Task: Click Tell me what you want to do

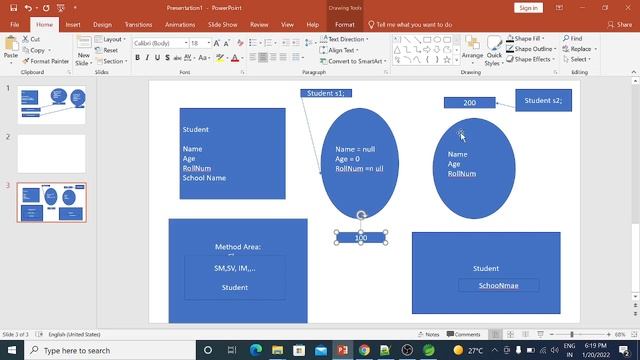Action: click(x=410, y=24)
